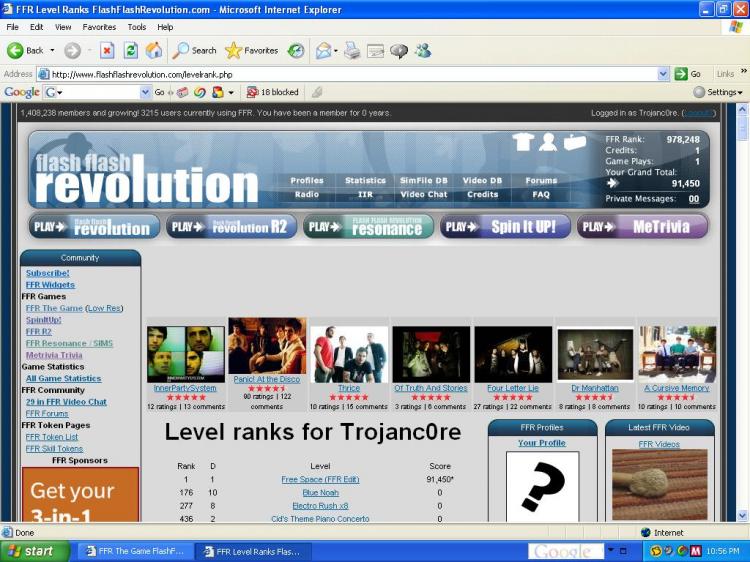Click the red X Stop button

tap(107, 50)
